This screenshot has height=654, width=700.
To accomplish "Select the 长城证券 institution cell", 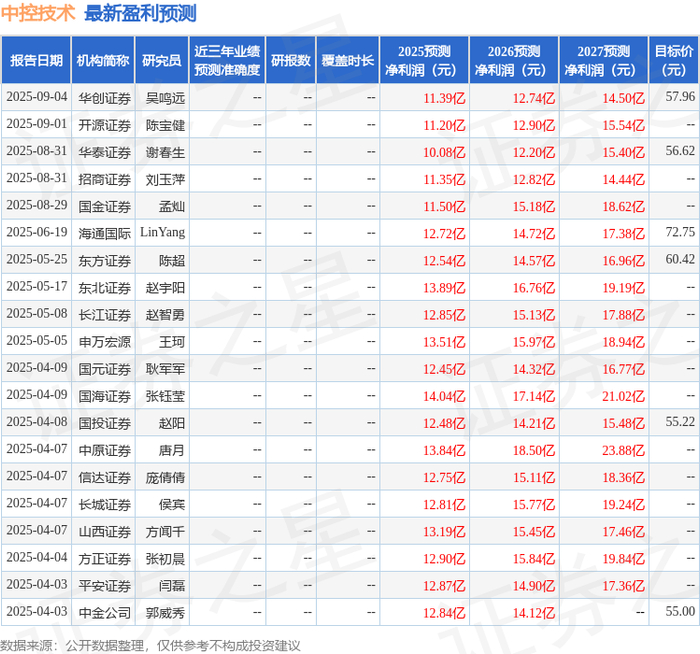I will coord(104,504).
